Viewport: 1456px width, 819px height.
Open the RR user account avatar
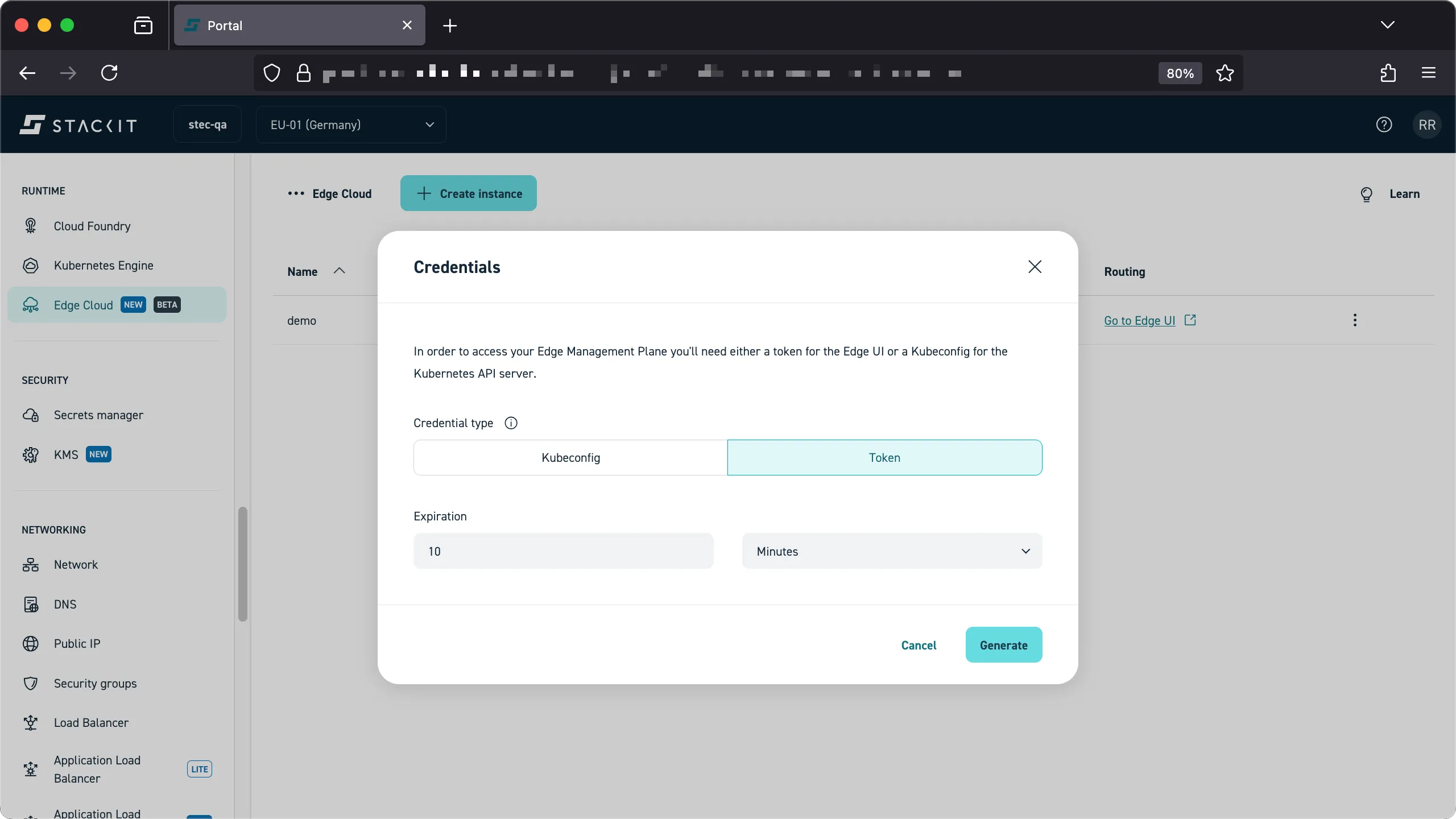pyautogui.click(x=1428, y=125)
